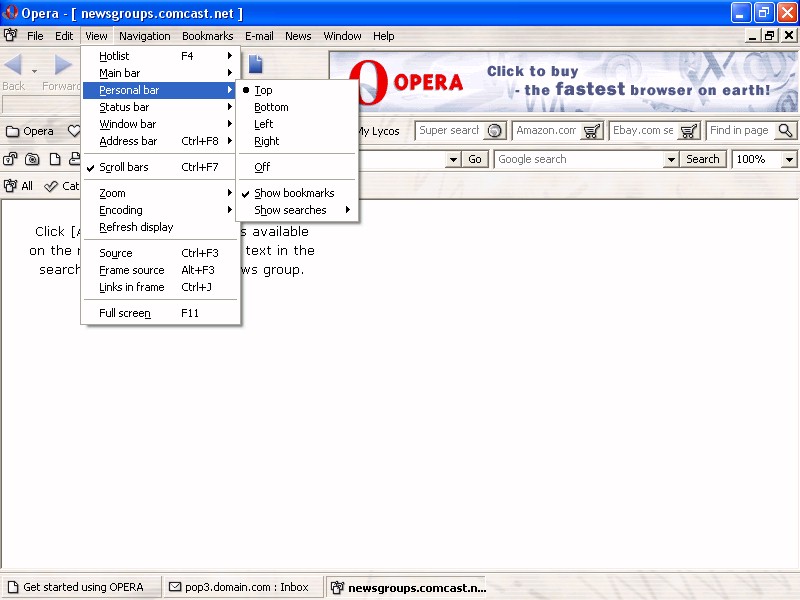
Task: Open the zoom percentage 100% dropdown
Action: [x=789, y=159]
